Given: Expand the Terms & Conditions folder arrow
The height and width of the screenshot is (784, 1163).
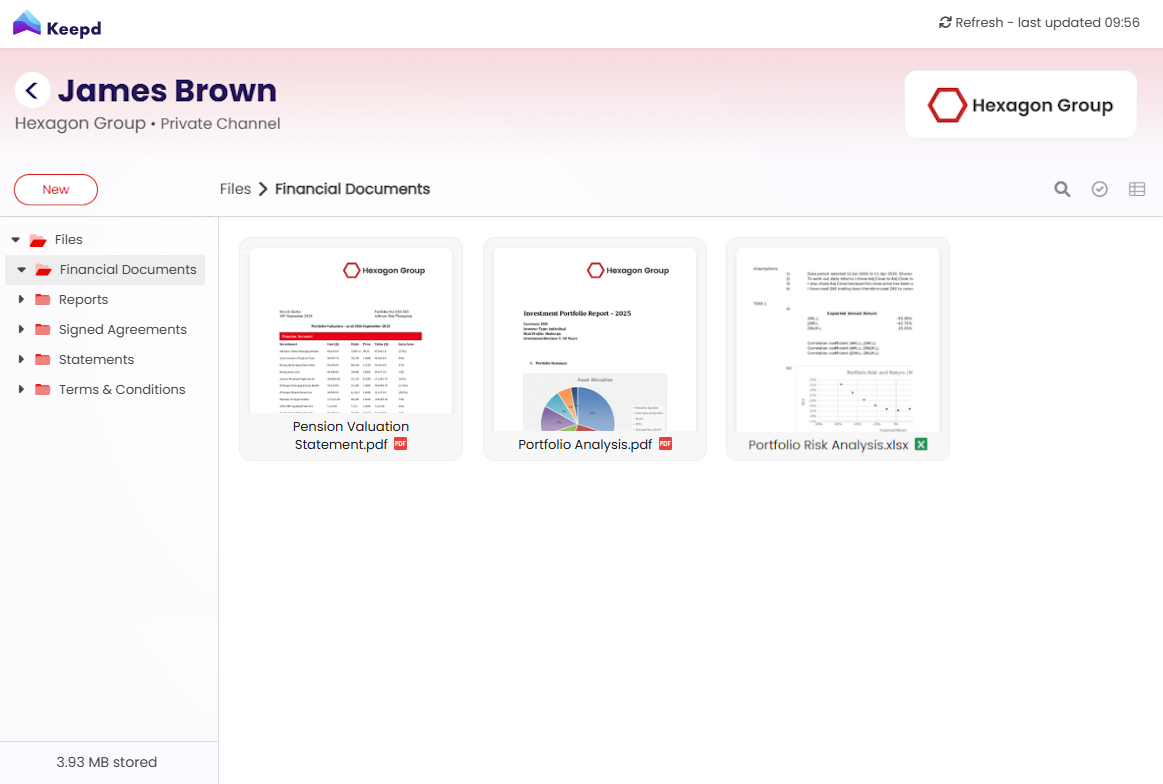Looking at the screenshot, I should click(21, 389).
